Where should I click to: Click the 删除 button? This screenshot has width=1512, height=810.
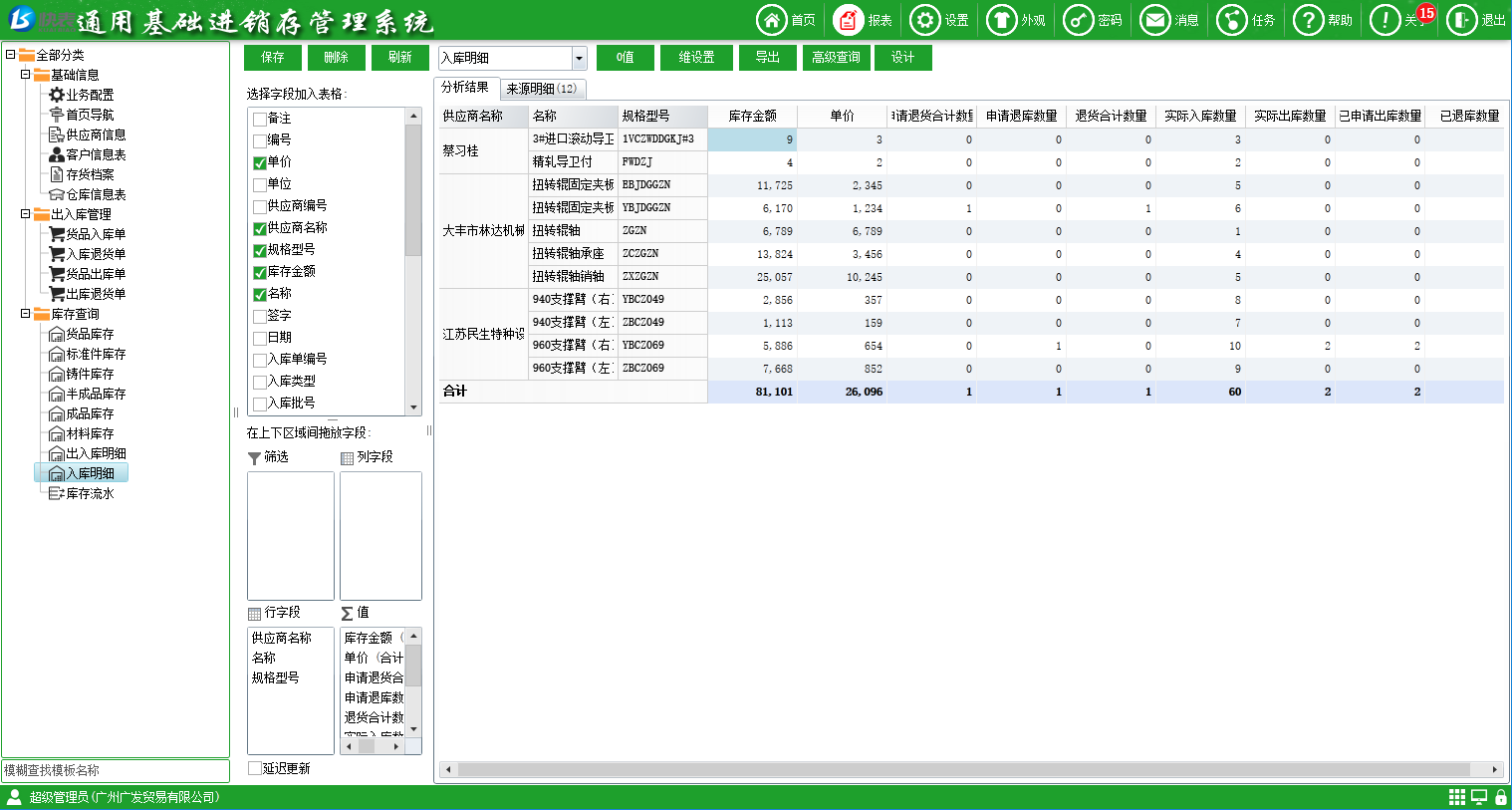(337, 58)
